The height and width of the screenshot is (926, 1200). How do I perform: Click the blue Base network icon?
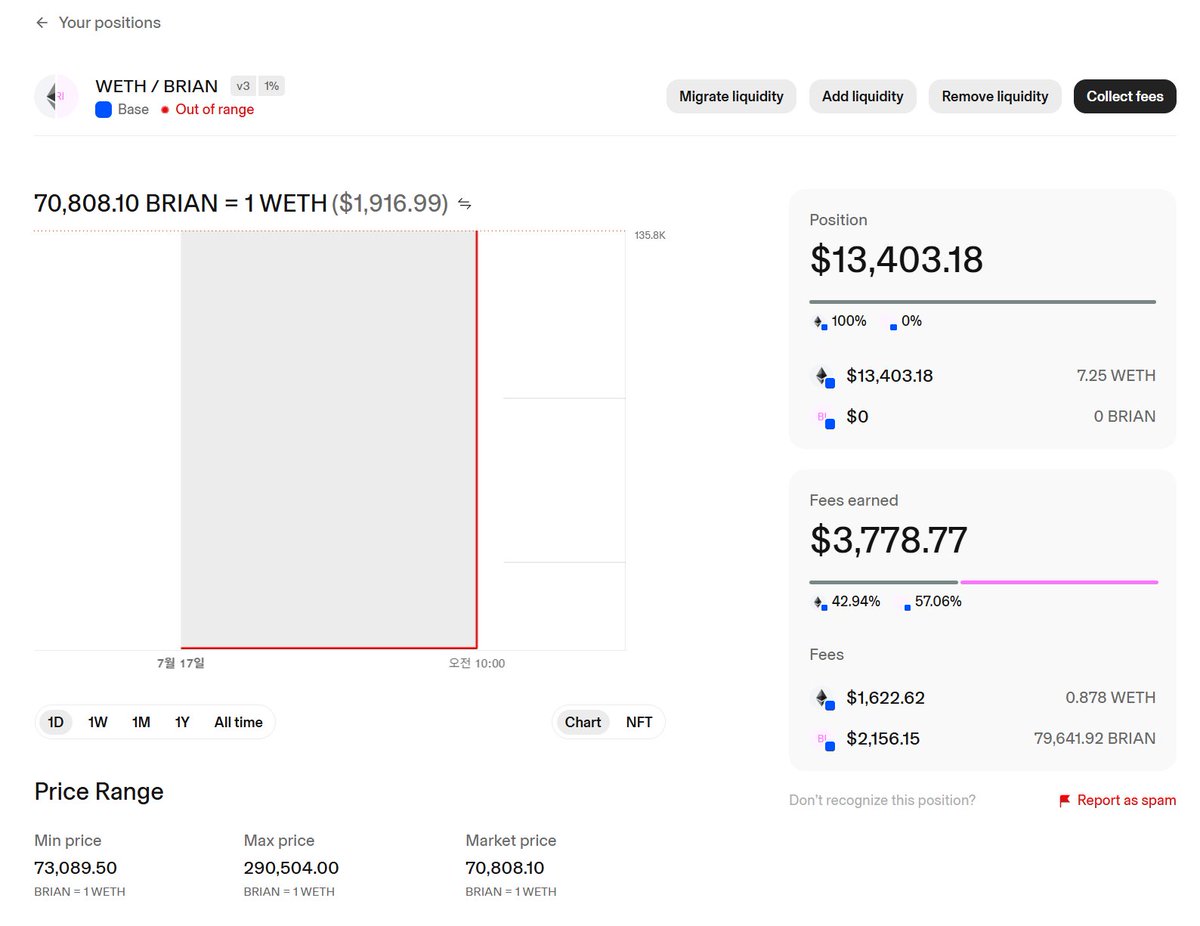click(x=103, y=110)
